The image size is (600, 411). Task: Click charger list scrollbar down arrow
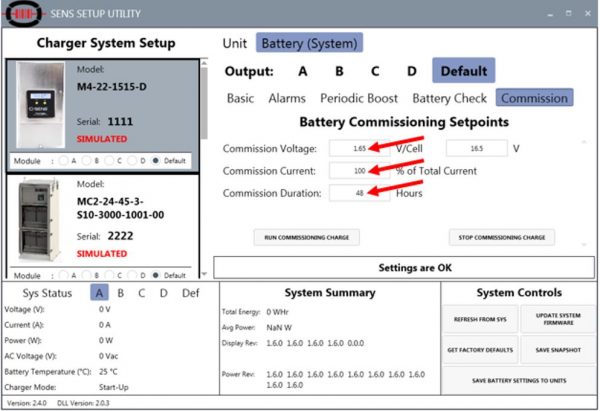(204, 274)
